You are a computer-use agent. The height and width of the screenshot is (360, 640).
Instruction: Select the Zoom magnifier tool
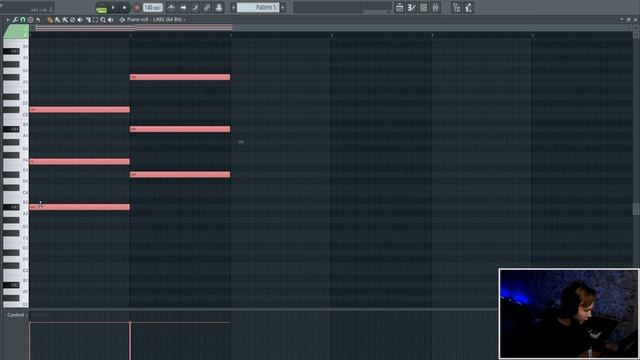103,20
